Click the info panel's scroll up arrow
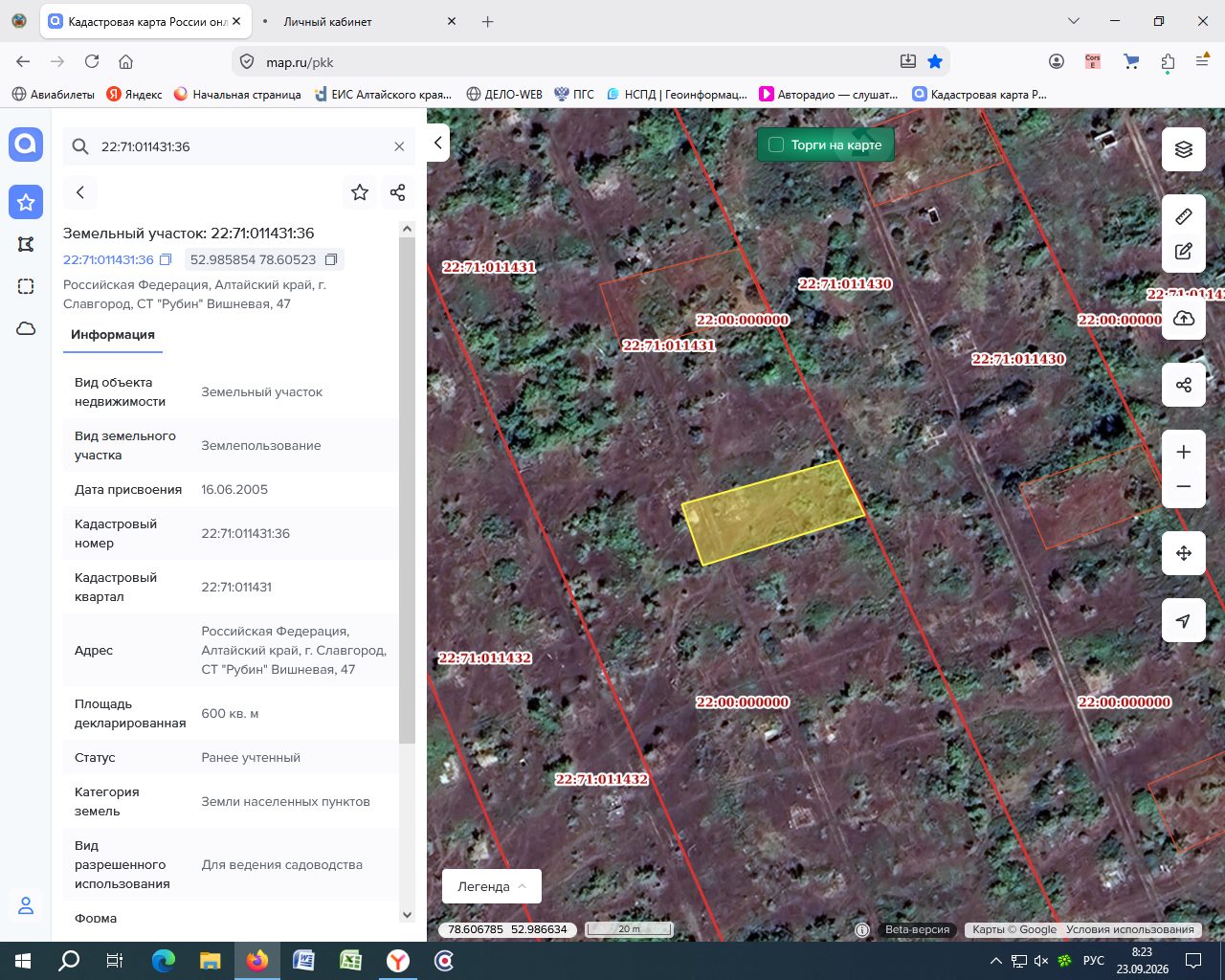Viewport: 1225px width, 980px height. pyautogui.click(x=407, y=229)
